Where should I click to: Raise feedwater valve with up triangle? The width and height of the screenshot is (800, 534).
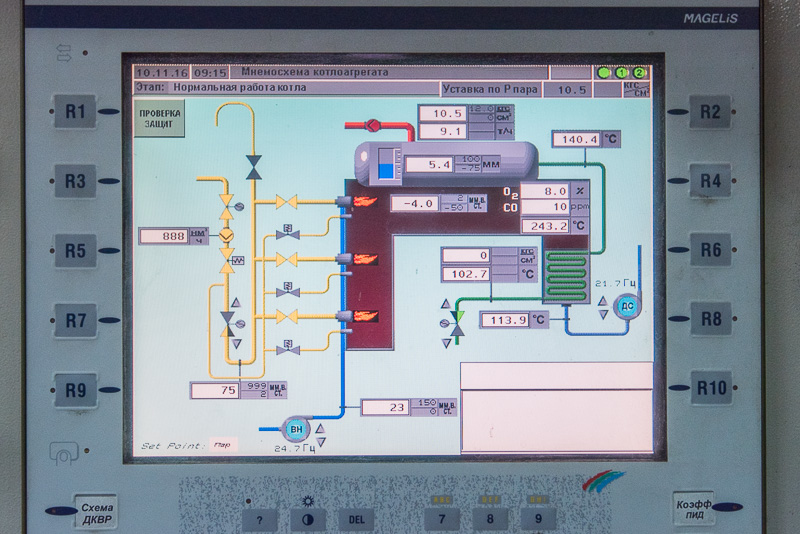[446, 304]
